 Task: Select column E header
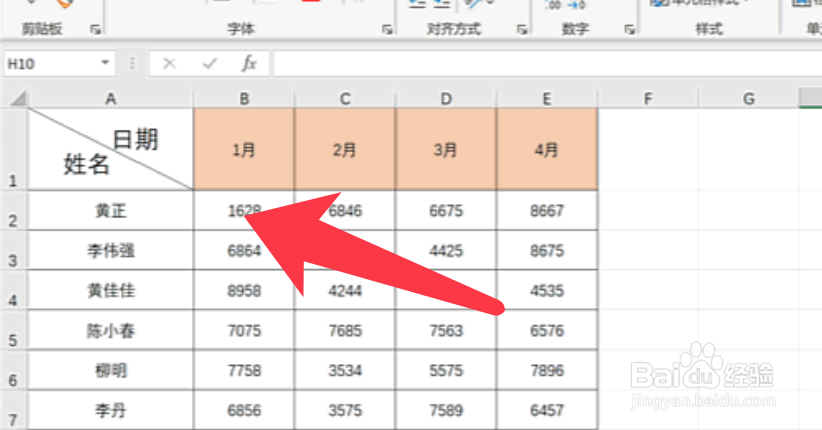tap(547, 98)
